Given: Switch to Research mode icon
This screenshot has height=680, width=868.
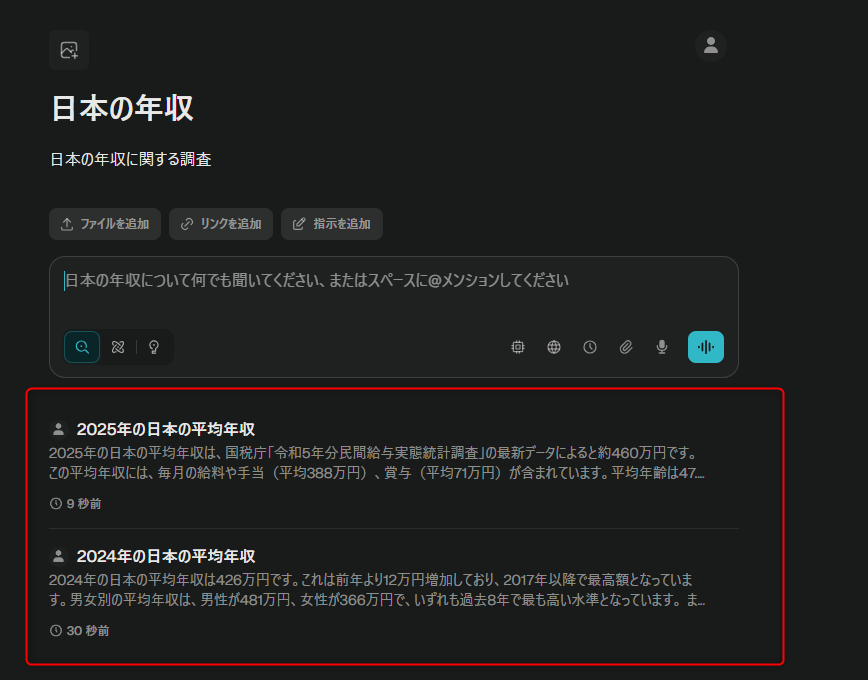Looking at the screenshot, I should tap(118, 347).
